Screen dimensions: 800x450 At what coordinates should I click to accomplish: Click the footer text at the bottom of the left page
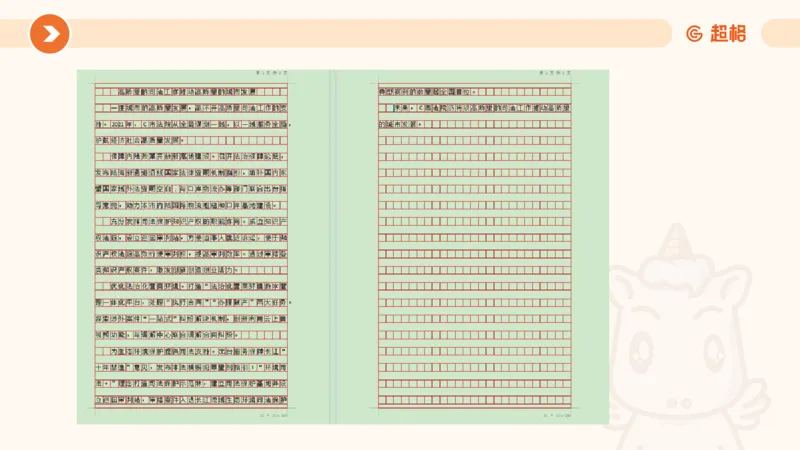(273, 415)
